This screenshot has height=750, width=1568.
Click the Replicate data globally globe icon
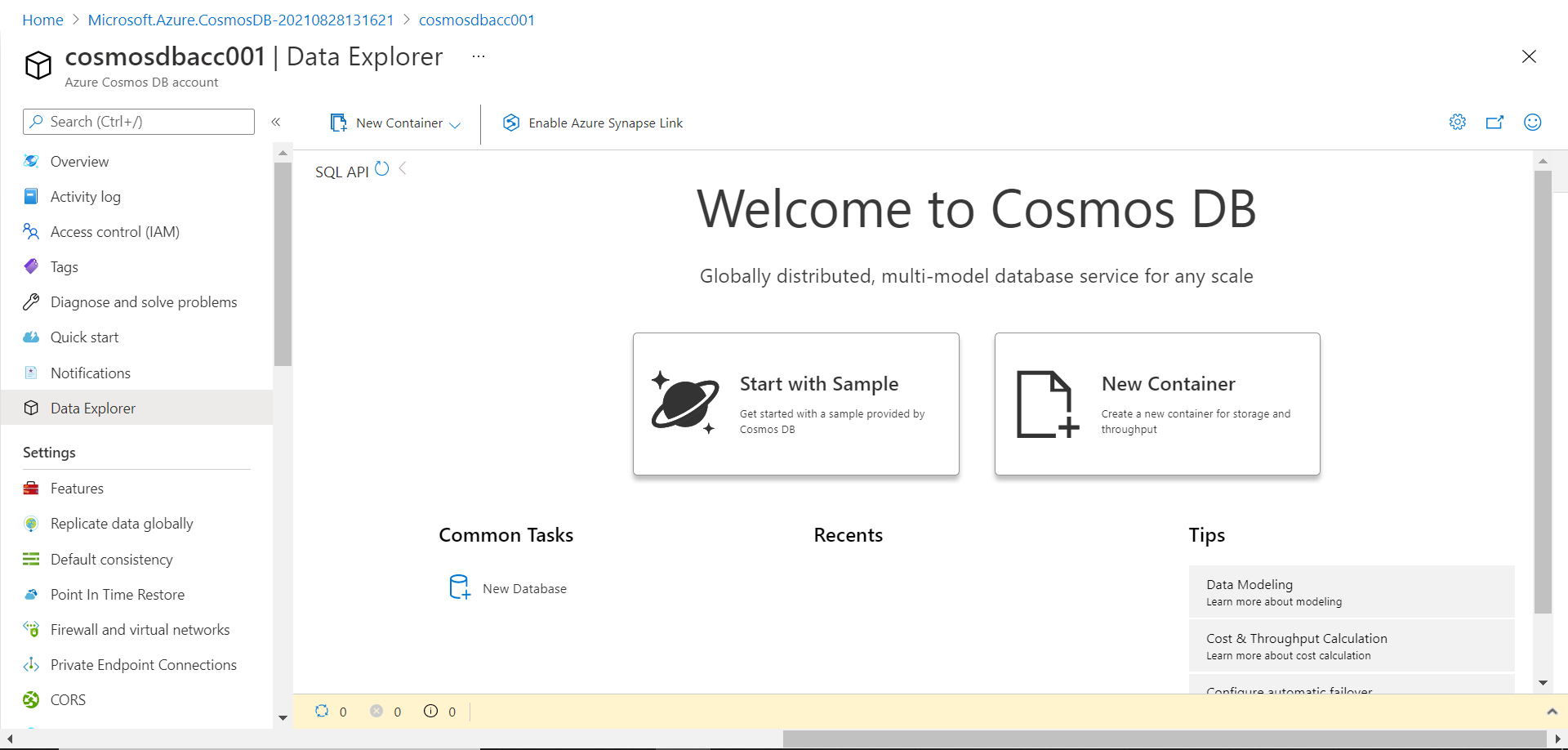click(31, 524)
